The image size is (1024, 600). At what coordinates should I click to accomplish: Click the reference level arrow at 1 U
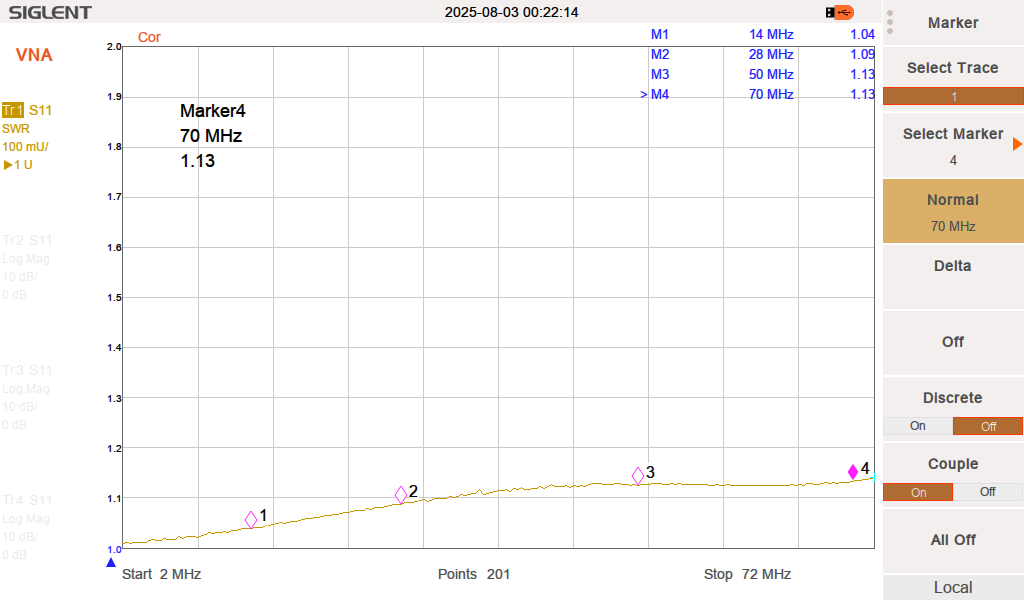[7, 165]
